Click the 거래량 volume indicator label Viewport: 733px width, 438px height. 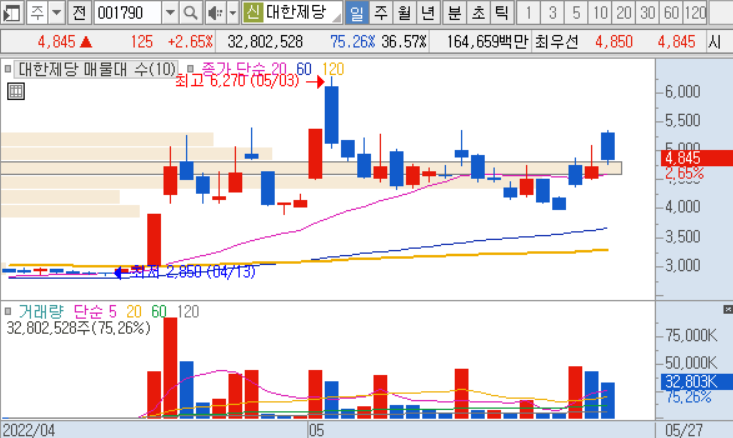(41, 312)
